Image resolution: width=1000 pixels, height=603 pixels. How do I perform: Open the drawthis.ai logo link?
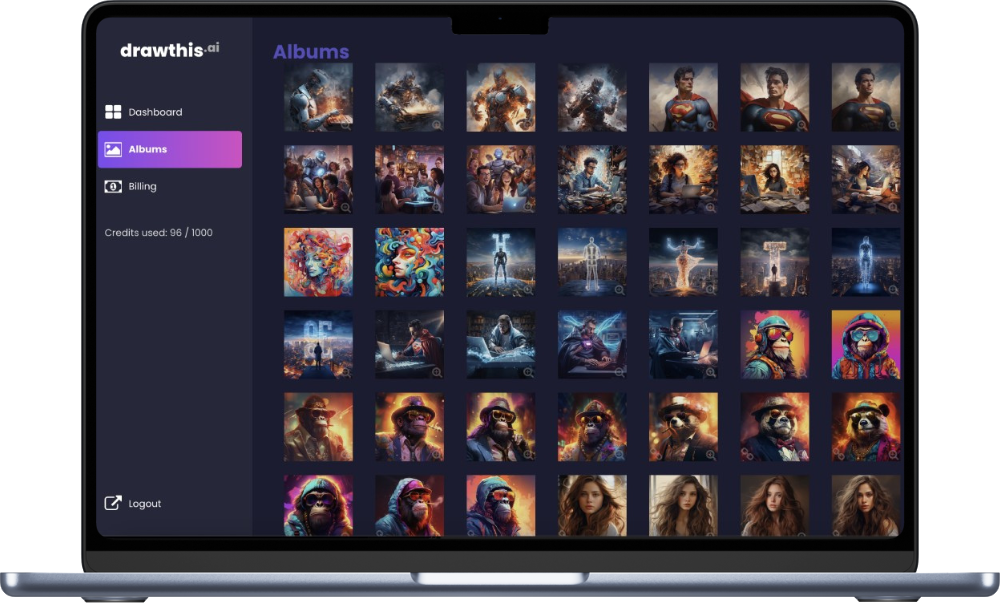point(170,50)
